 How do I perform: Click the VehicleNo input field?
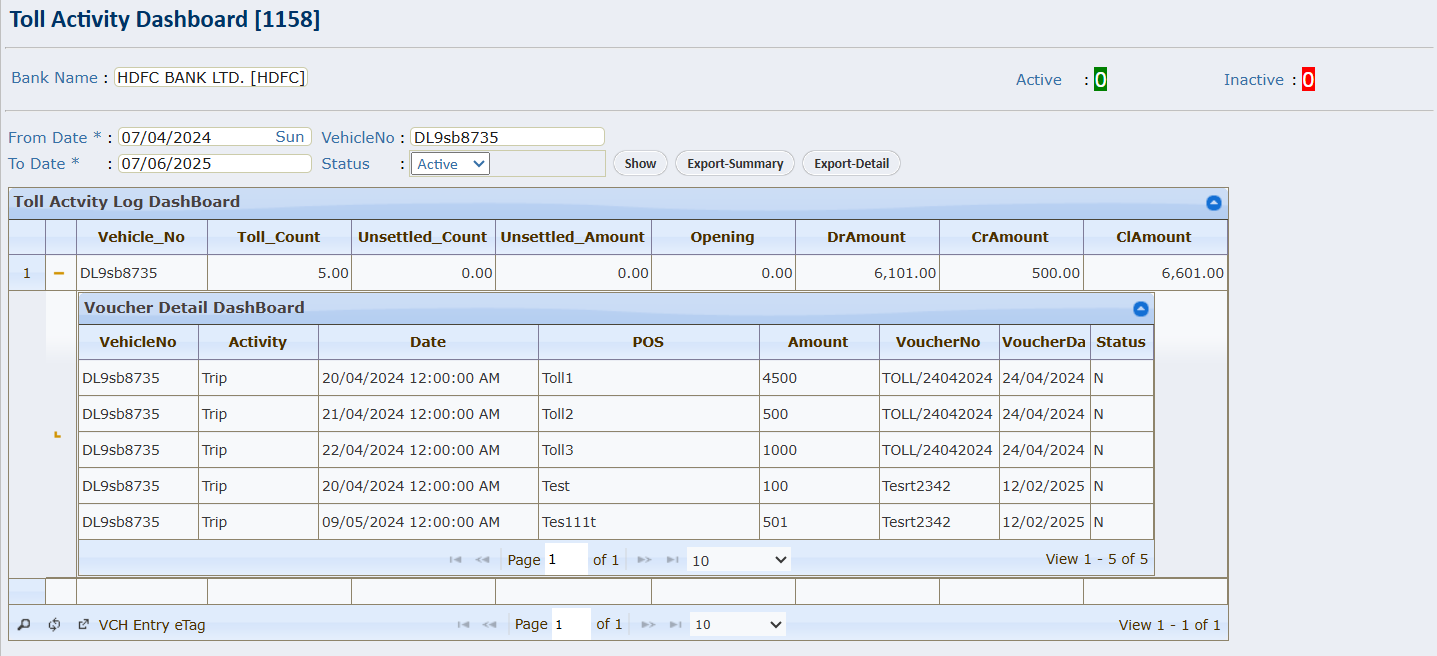pos(507,137)
